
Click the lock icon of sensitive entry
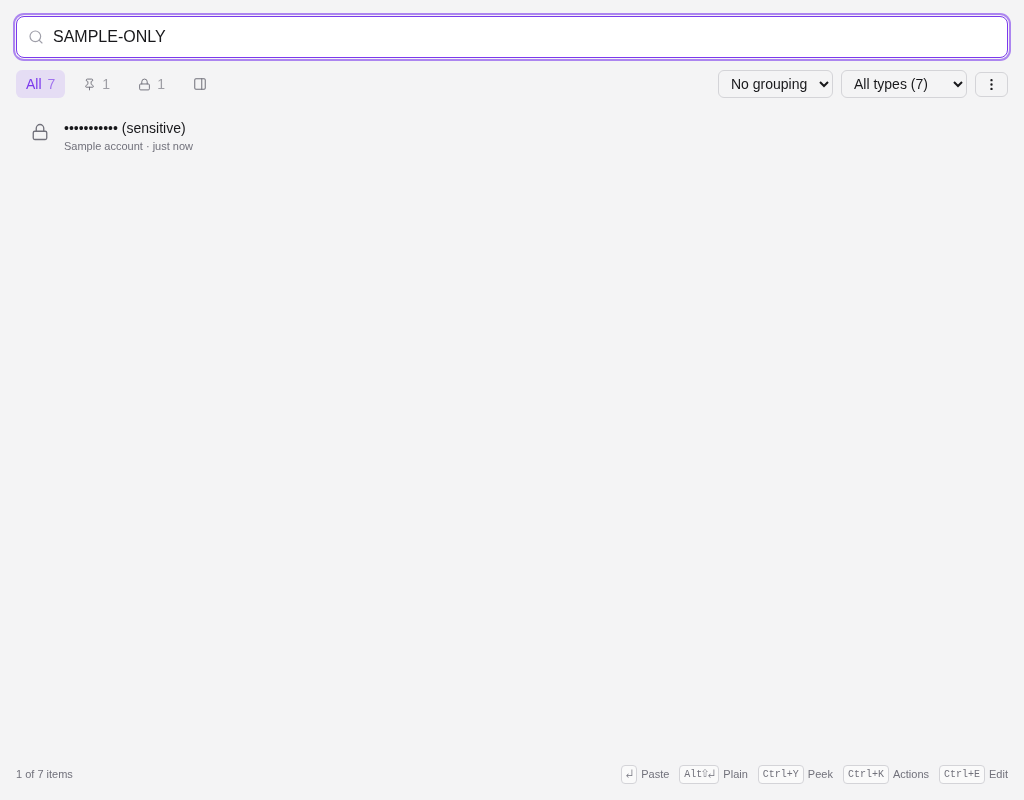click(x=40, y=132)
